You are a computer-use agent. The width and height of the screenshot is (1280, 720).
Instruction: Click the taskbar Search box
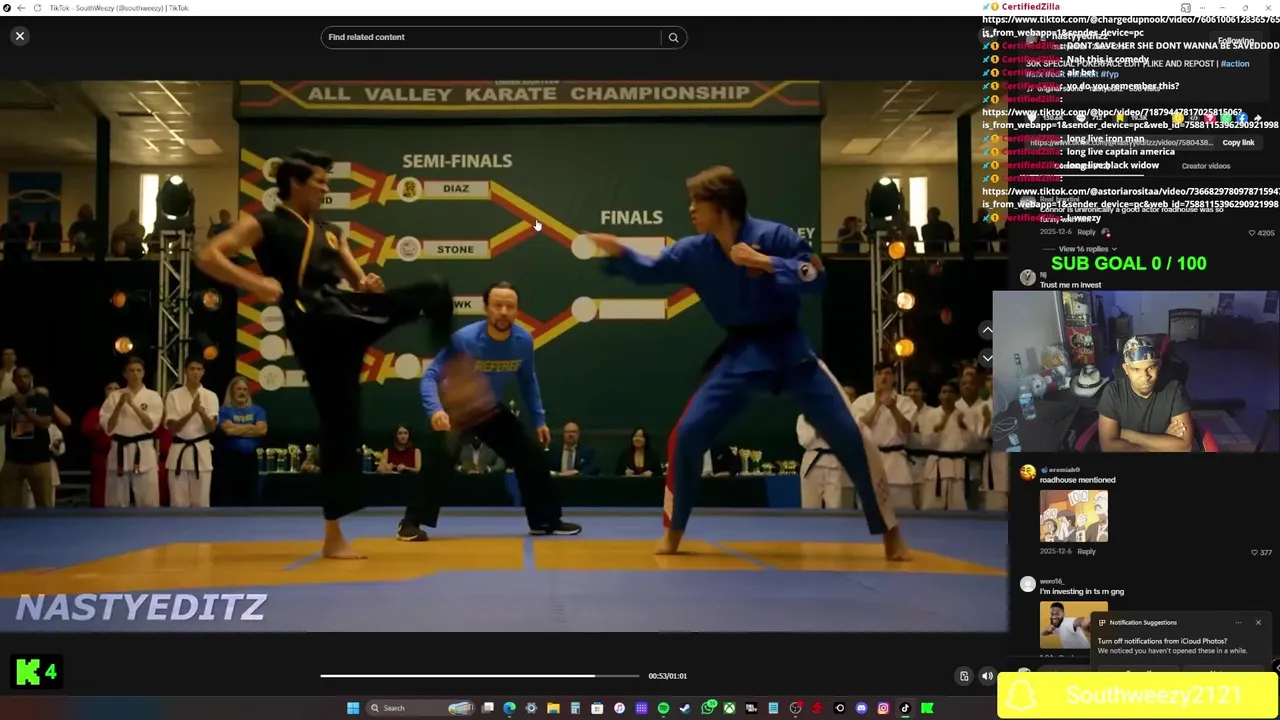[x=420, y=708]
